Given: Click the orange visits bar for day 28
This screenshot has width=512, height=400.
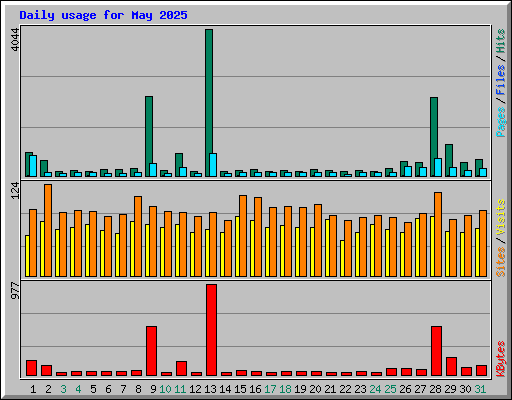Looking at the screenshot, I should [x=438, y=234].
